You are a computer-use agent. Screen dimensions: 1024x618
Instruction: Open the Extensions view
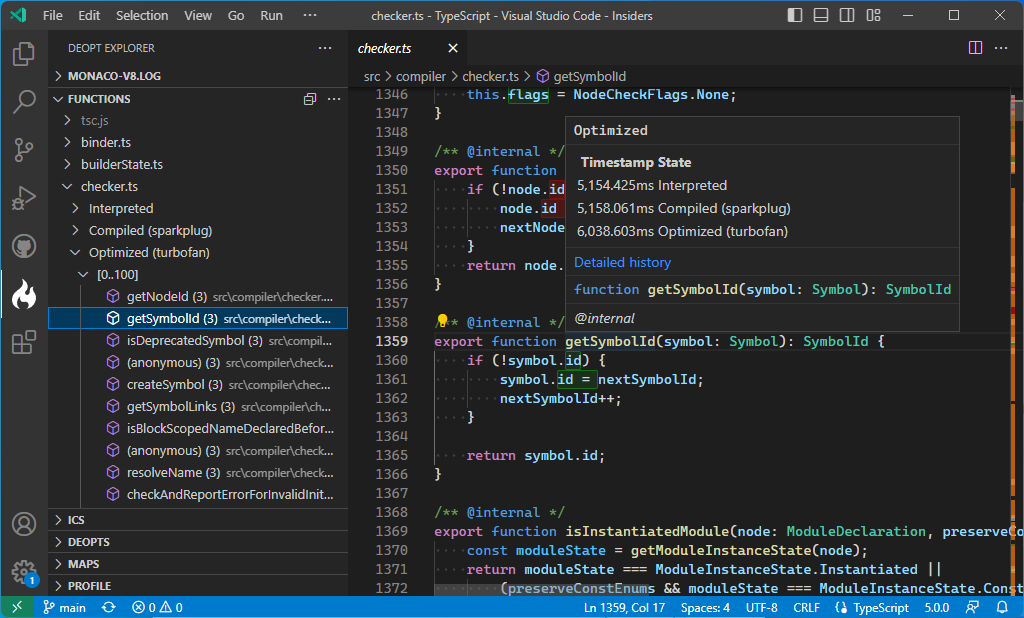24,343
